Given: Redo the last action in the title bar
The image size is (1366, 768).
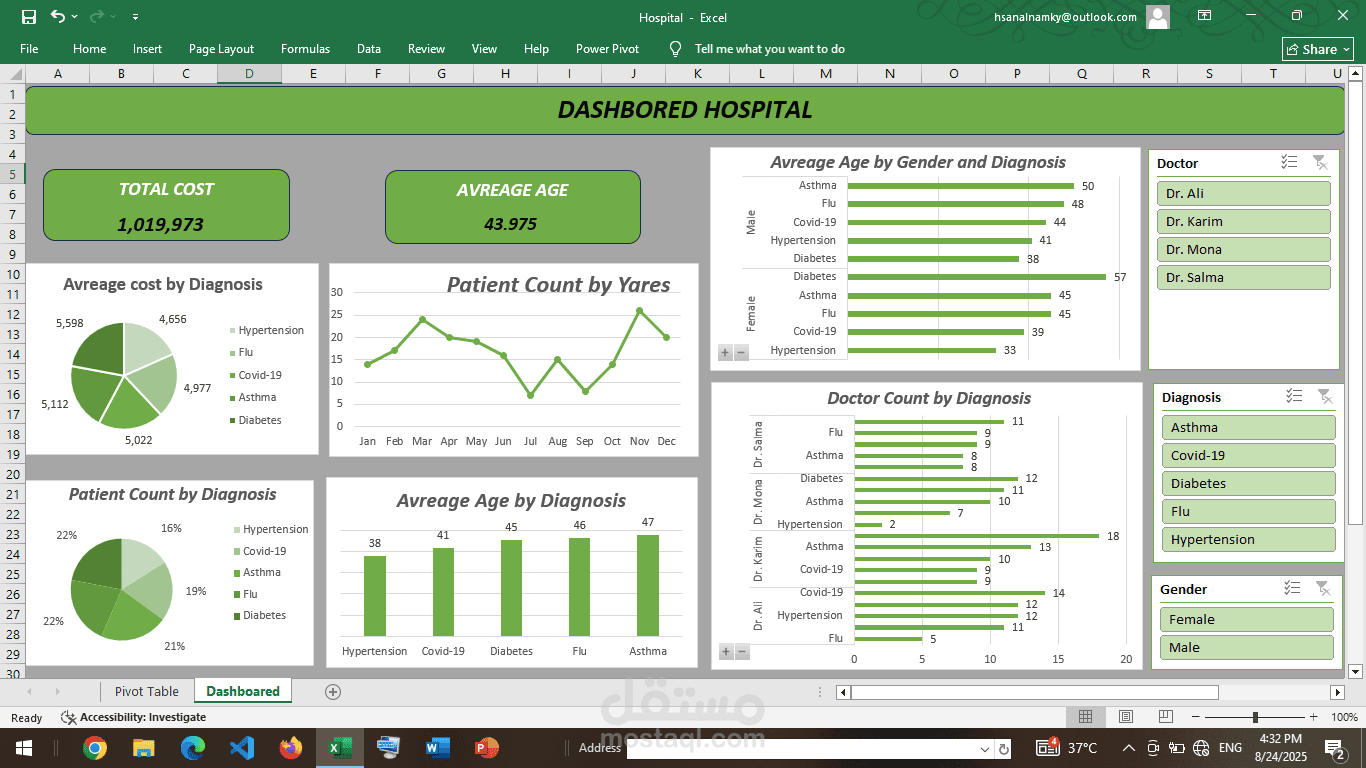Looking at the screenshot, I should (x=97, y=17).
